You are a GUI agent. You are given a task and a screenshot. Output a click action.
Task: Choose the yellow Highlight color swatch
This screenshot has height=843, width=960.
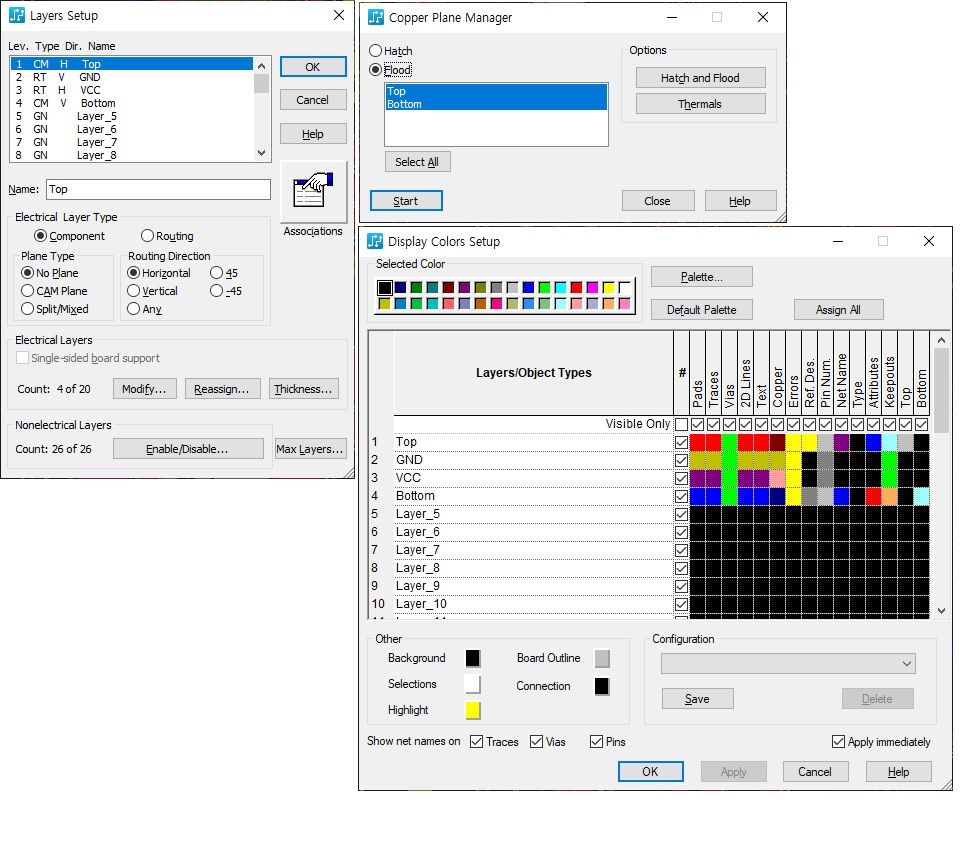[x=473, y=710]
